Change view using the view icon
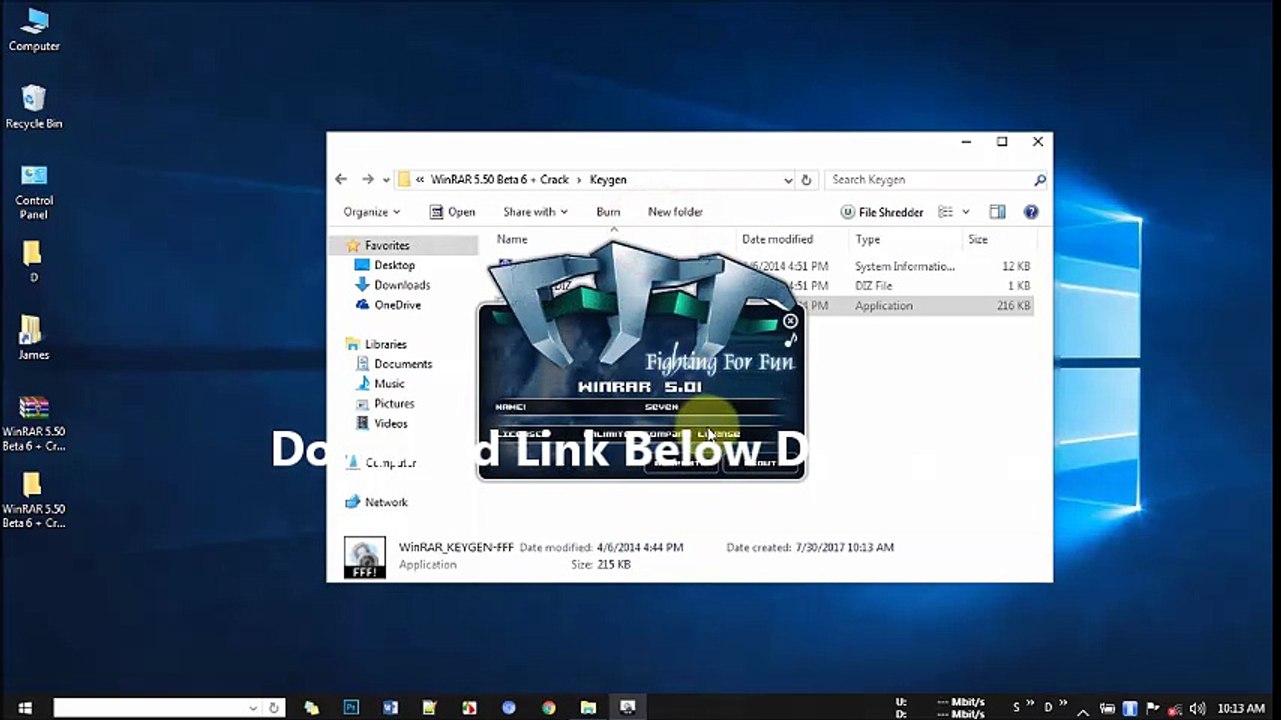Image resolution: width=1281 pixels, height=720 pixels. point(945,212)
